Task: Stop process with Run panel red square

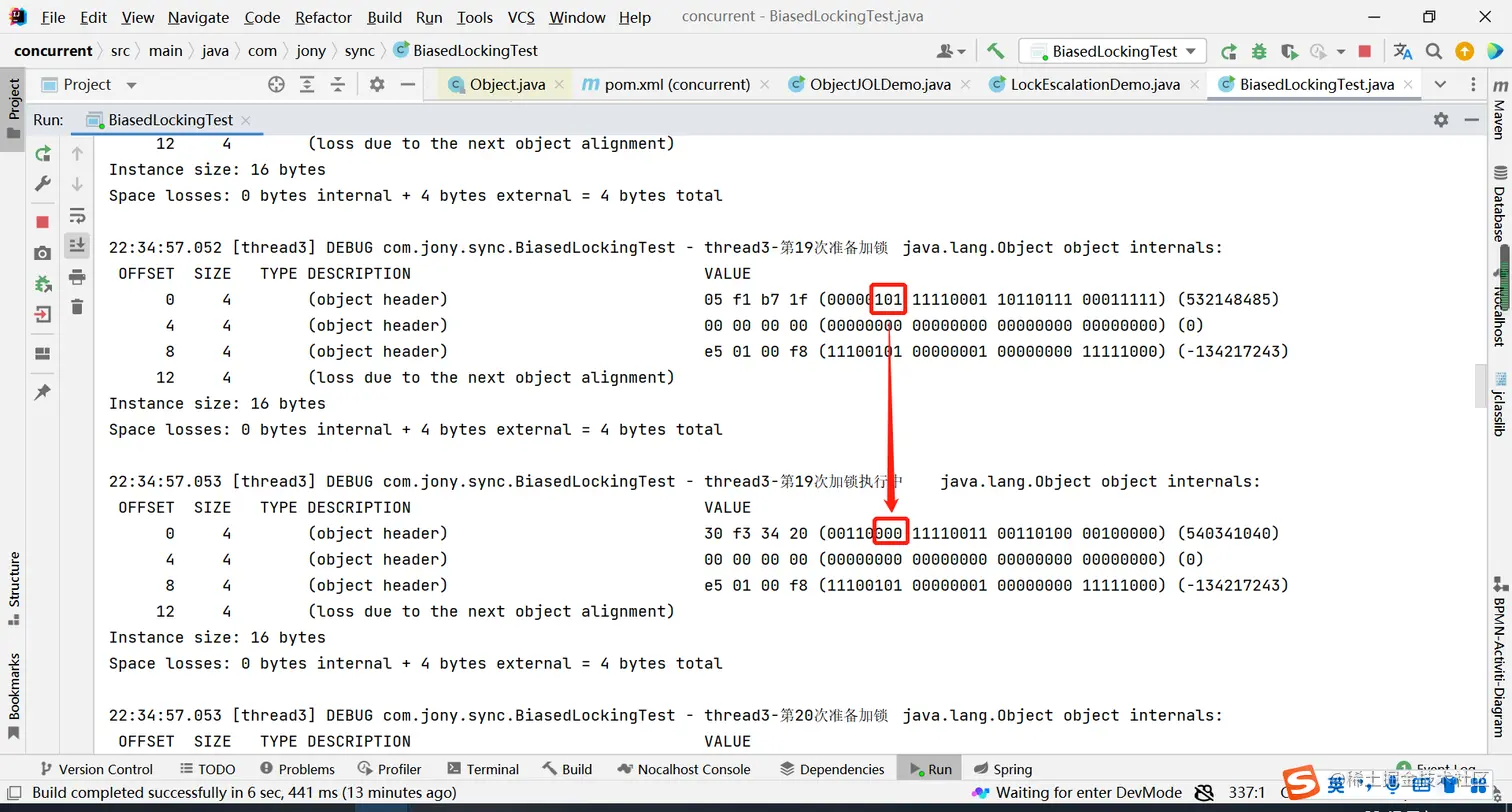Action: click(43, 222)
